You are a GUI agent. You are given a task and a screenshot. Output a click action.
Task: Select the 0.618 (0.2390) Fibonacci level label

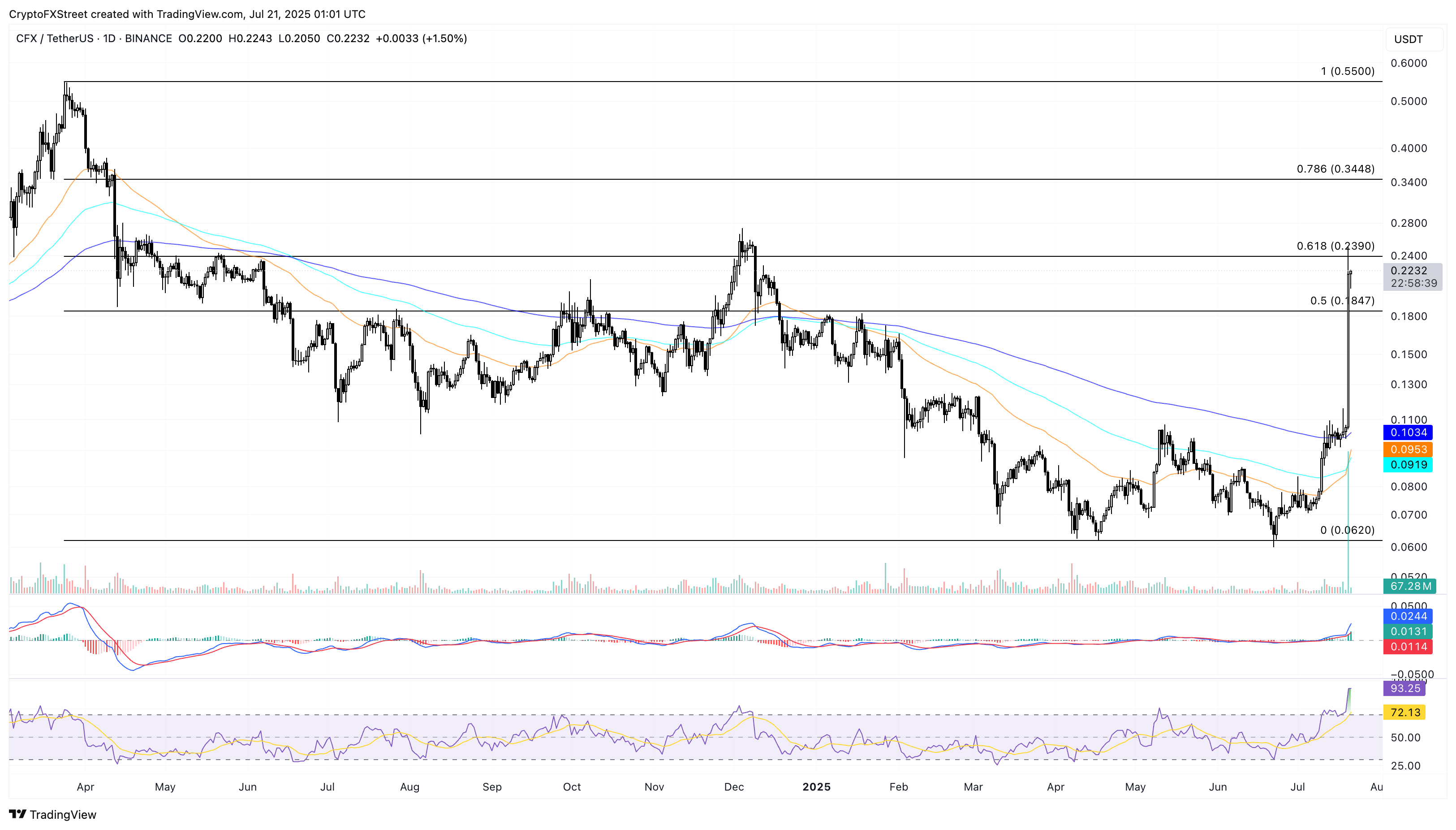[1335, 246]
